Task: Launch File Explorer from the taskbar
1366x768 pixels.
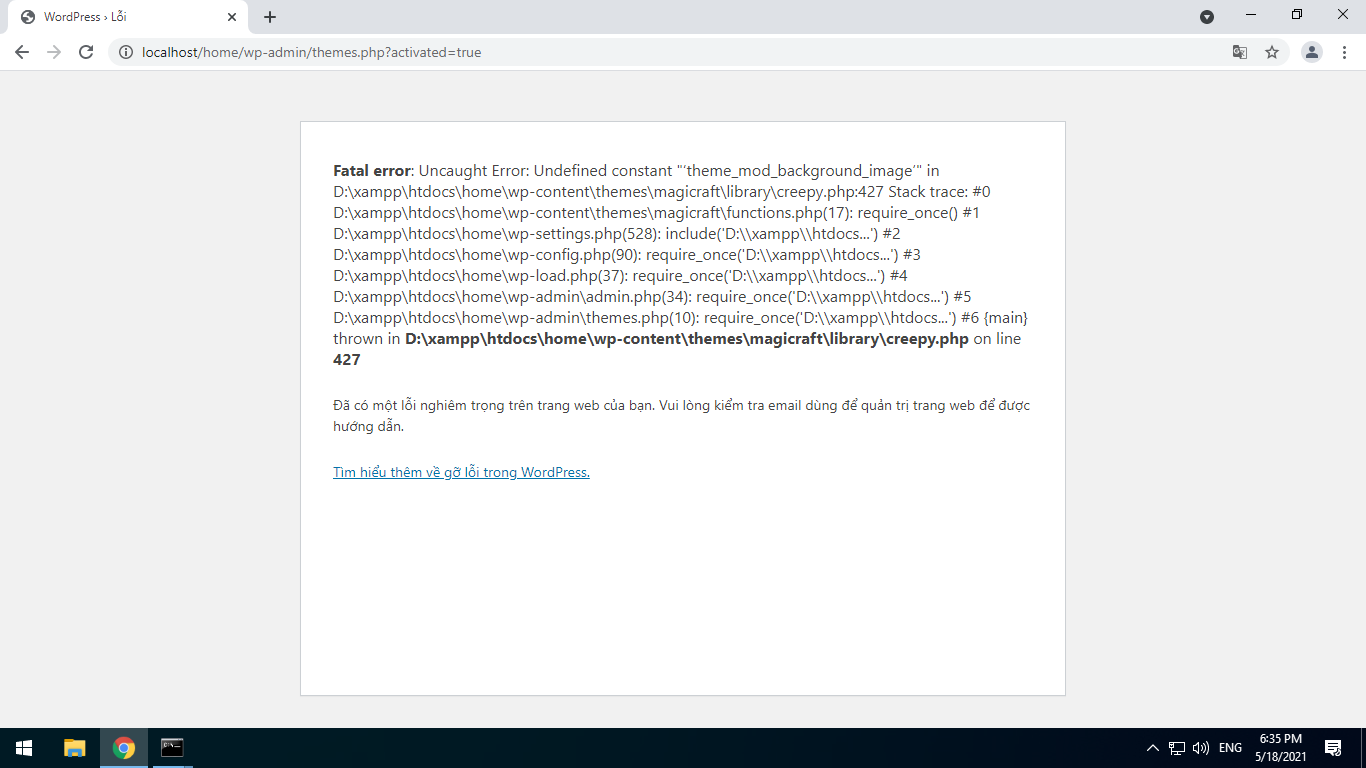Action: (x=75, y=748)
